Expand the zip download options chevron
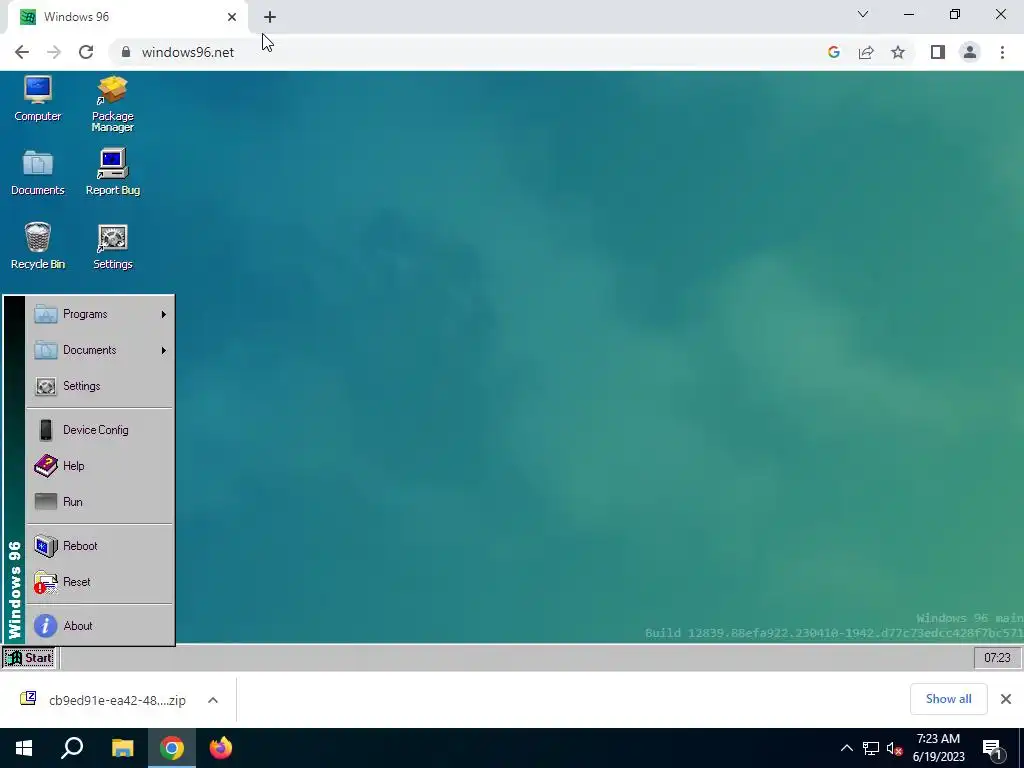 213,700
